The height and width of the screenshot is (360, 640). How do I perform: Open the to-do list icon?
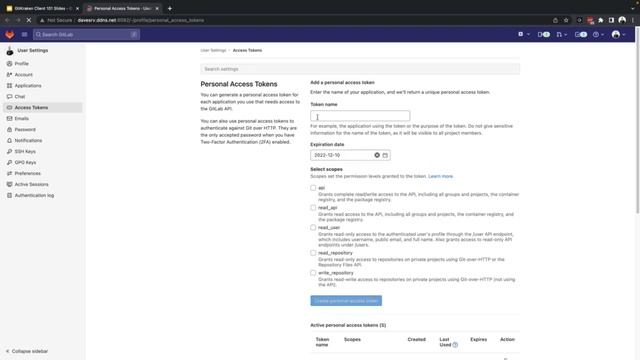[581, 35]
